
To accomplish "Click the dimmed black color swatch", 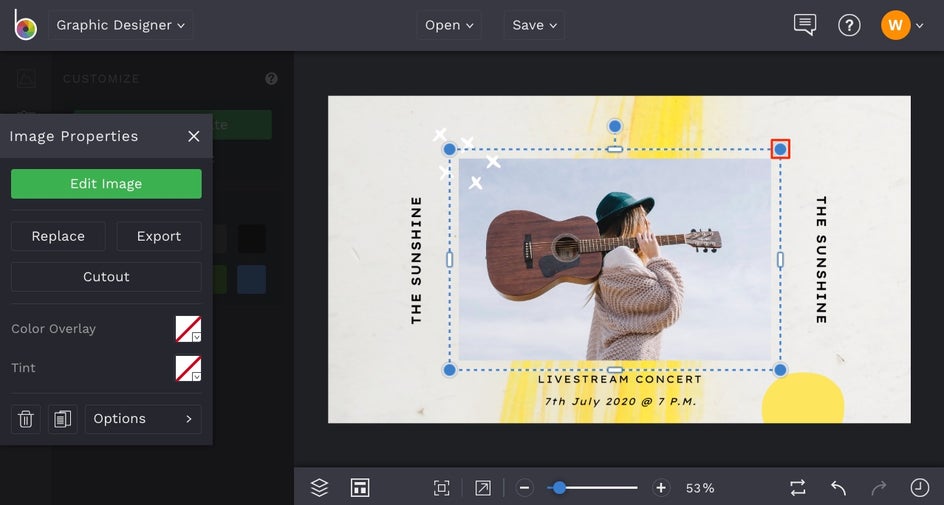I will [252, 239].
